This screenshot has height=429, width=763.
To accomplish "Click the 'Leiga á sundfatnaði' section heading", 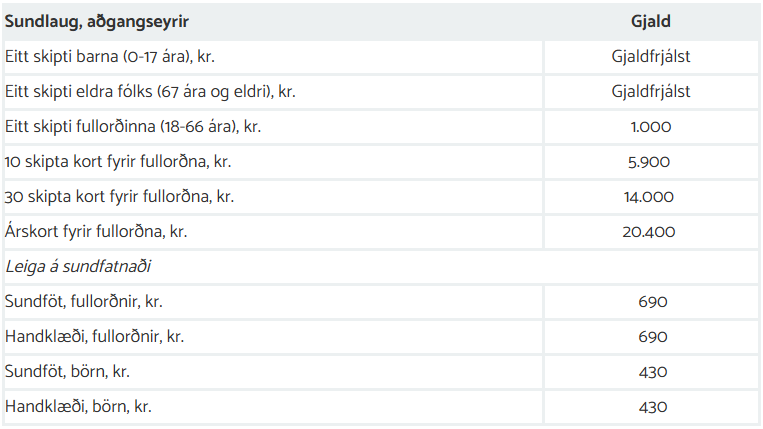I will pos(71,267).
